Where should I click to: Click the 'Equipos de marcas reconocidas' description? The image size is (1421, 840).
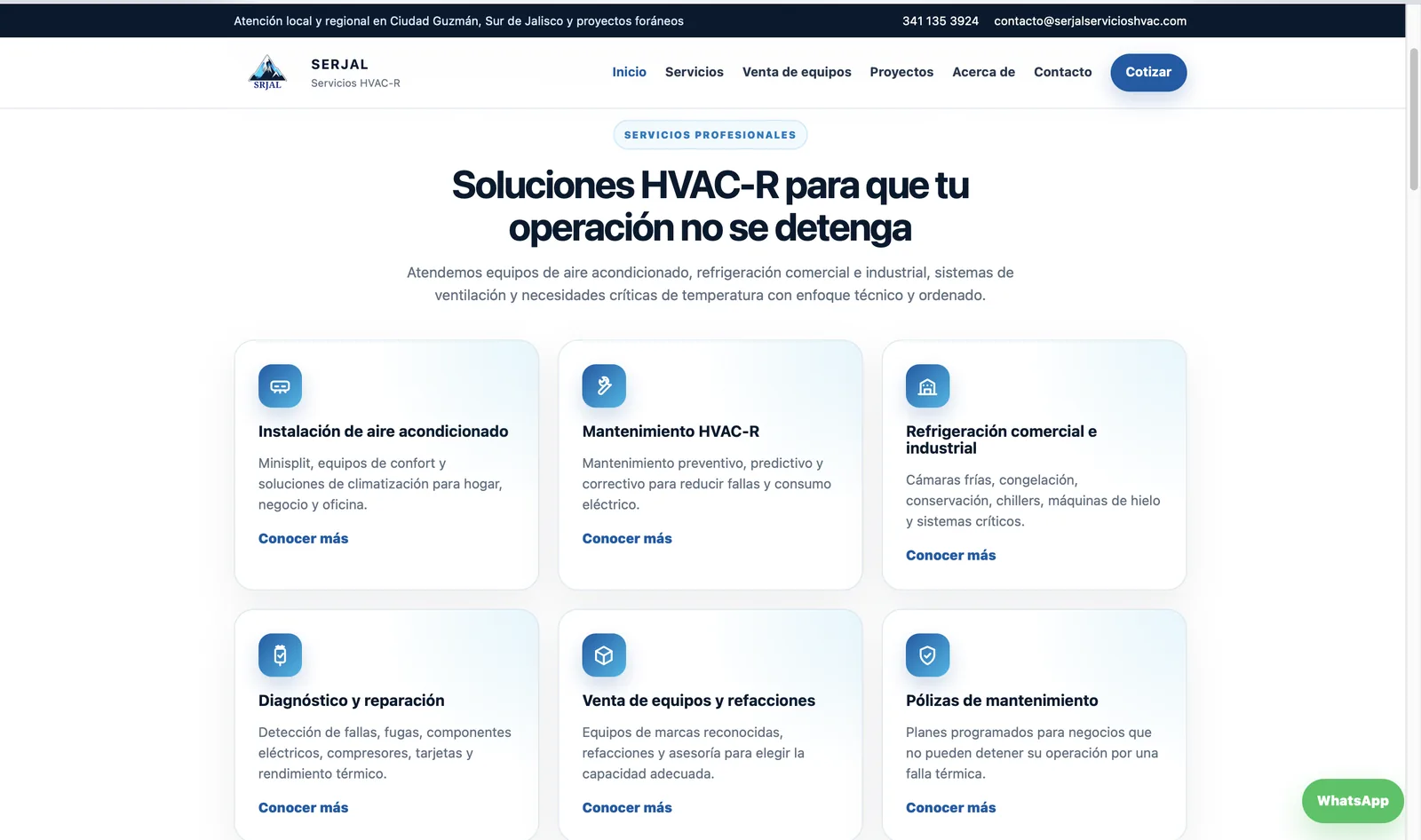[694, 753]
